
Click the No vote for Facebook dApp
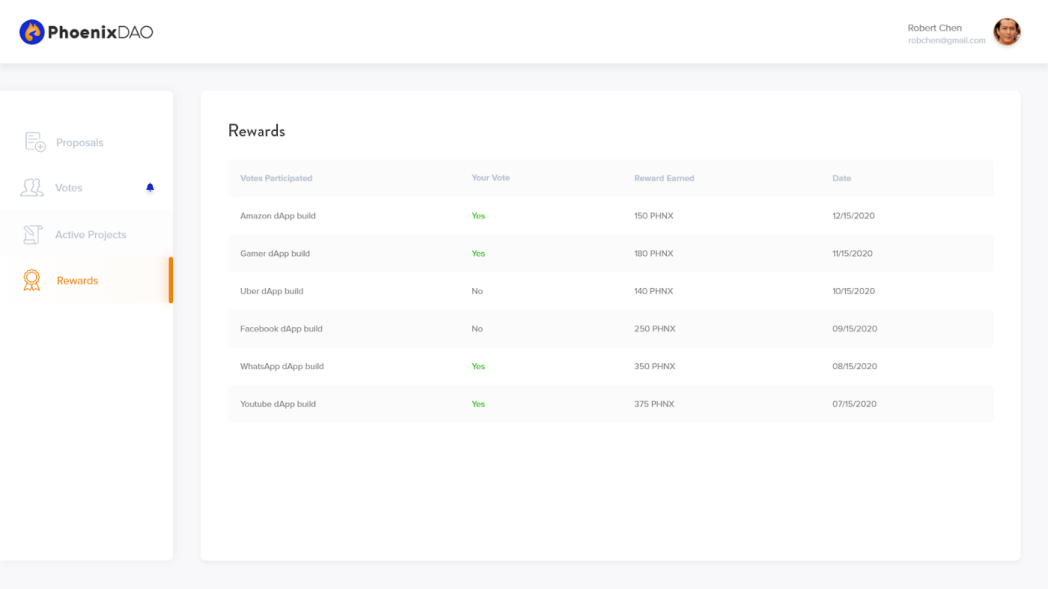477,328
